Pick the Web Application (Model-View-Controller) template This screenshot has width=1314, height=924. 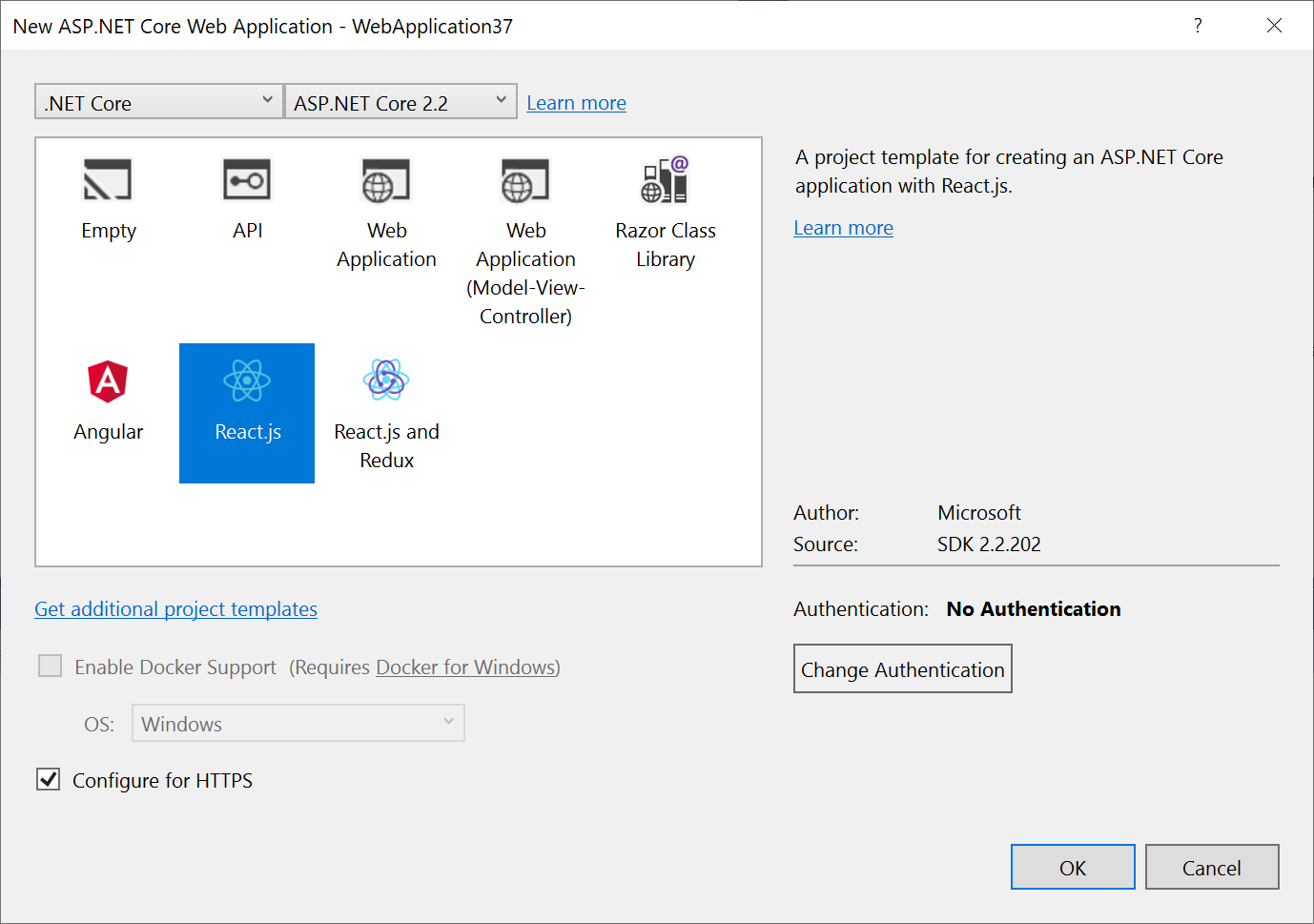point(525,180)
